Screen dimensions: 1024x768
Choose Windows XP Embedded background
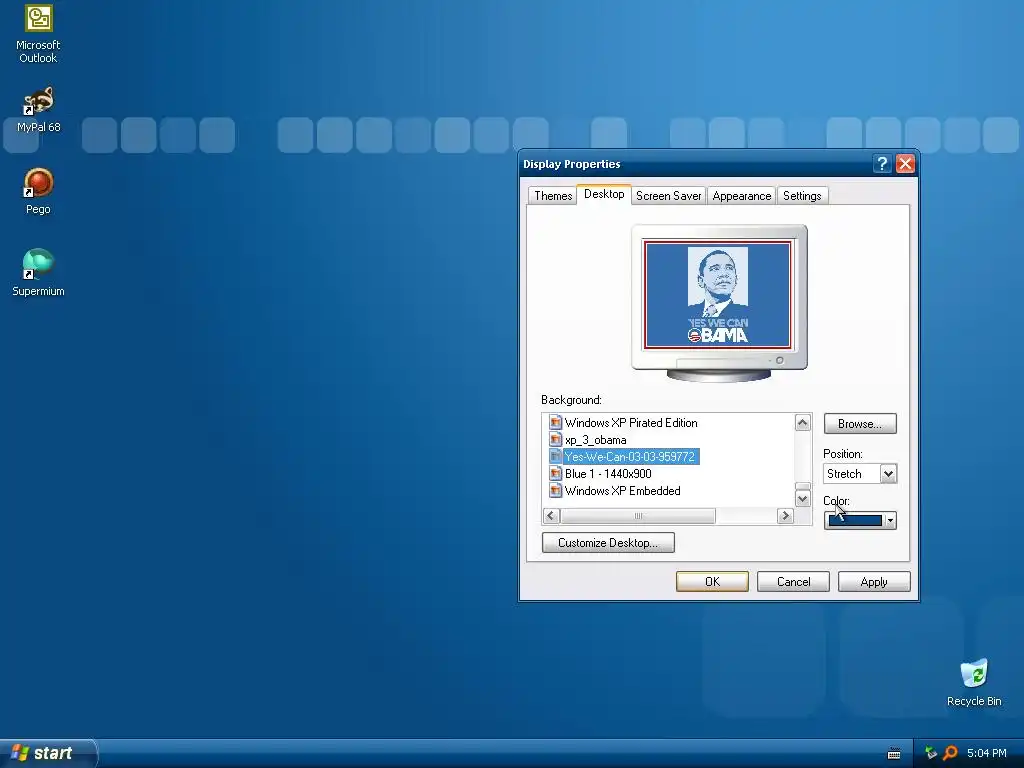coord(622,490)
